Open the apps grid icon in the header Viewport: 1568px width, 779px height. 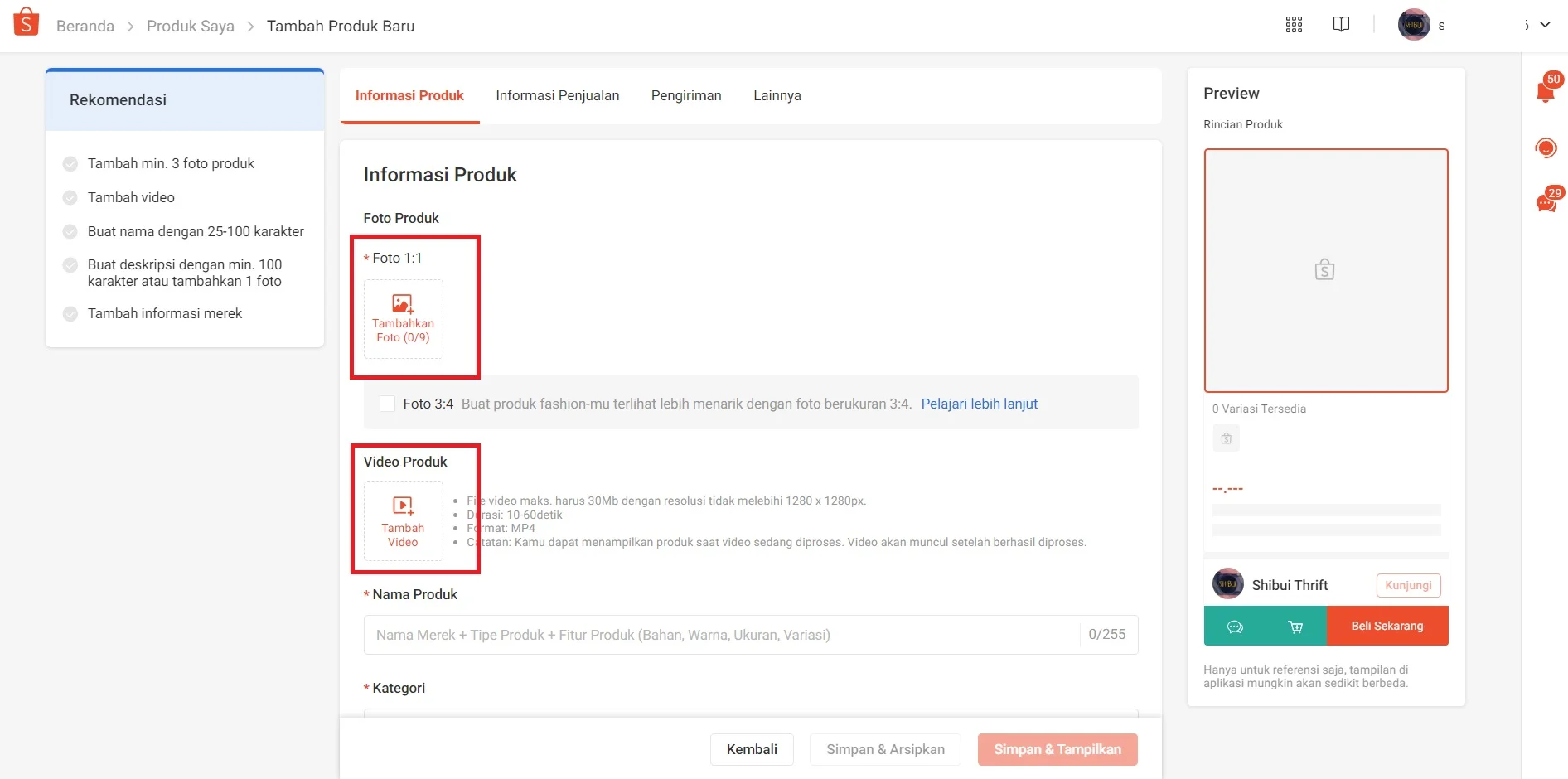(1293, 25)
